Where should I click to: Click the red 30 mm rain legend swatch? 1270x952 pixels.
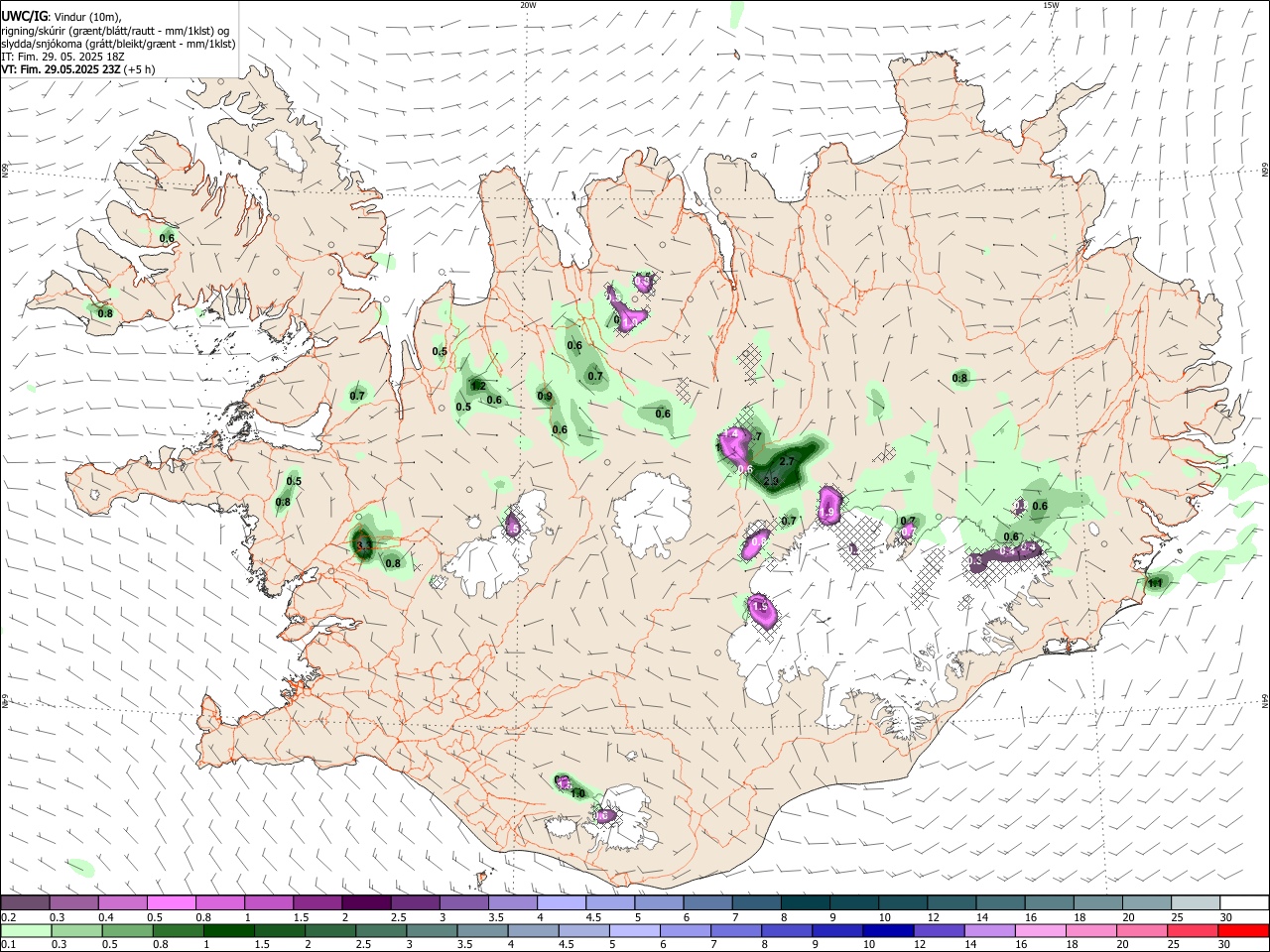(1244, 930)
